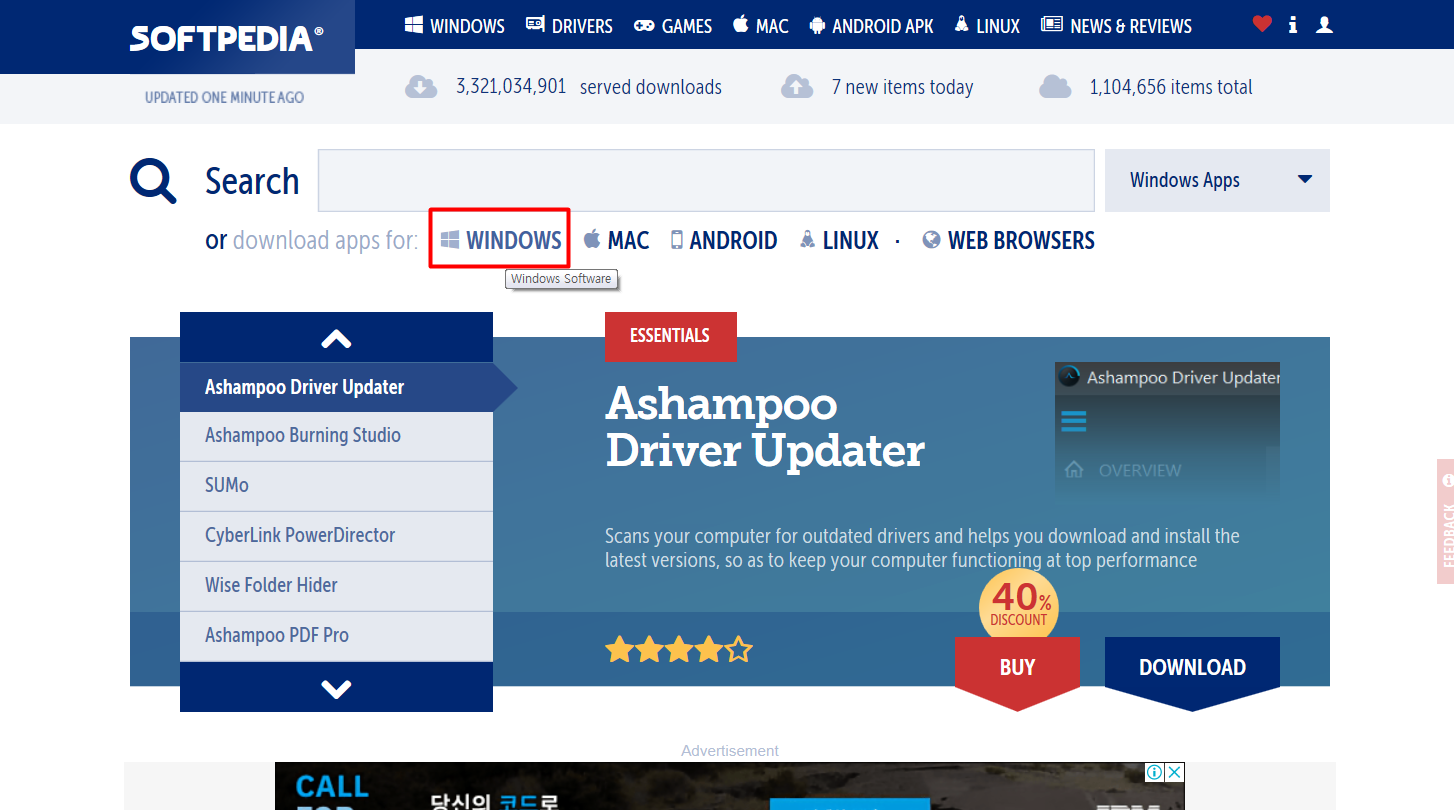Viewport: 1454px width, 810px height.
Task: Close the advertisement with the X icon
Action: [x=1175, y=772]
